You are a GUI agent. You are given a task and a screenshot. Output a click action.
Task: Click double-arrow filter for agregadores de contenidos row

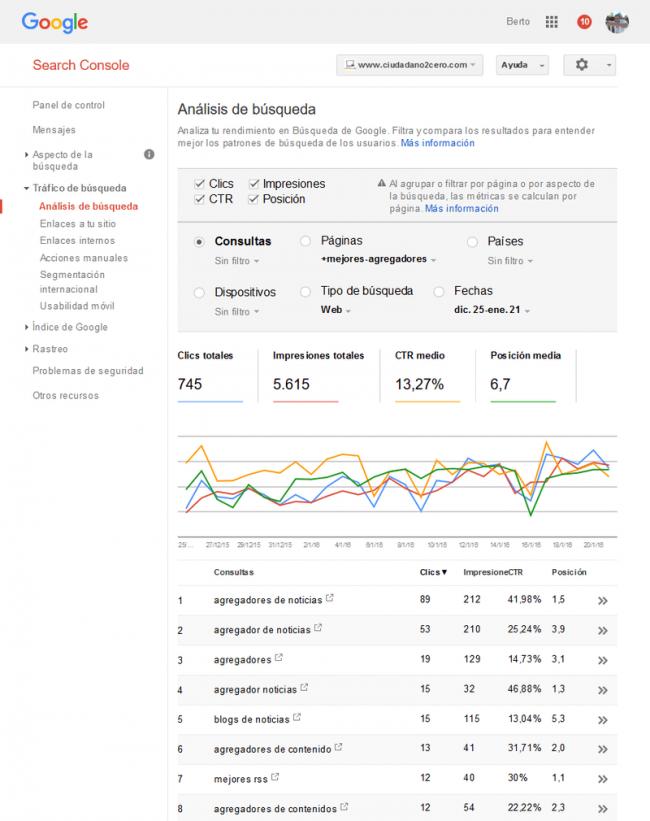(x=603, y=809)
